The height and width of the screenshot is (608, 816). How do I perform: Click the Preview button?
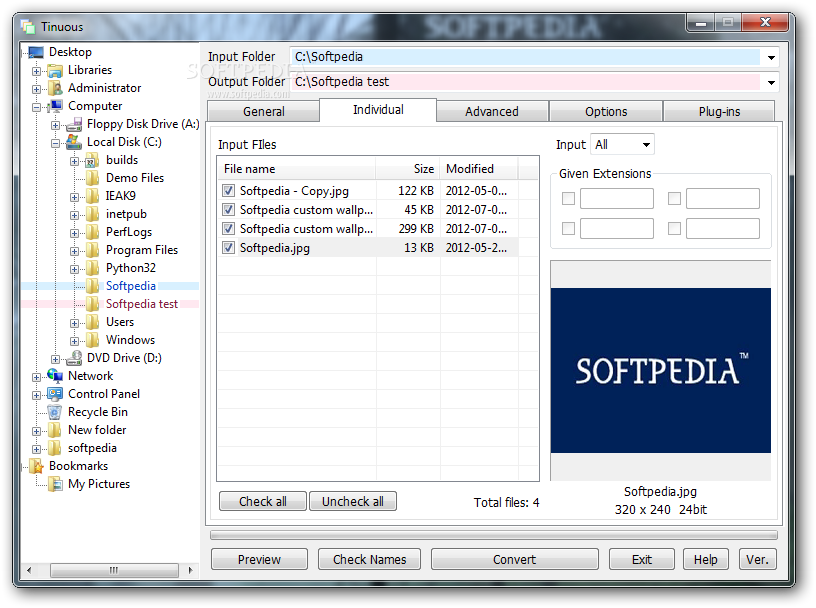pyautogui.click(x=259, y=560)
